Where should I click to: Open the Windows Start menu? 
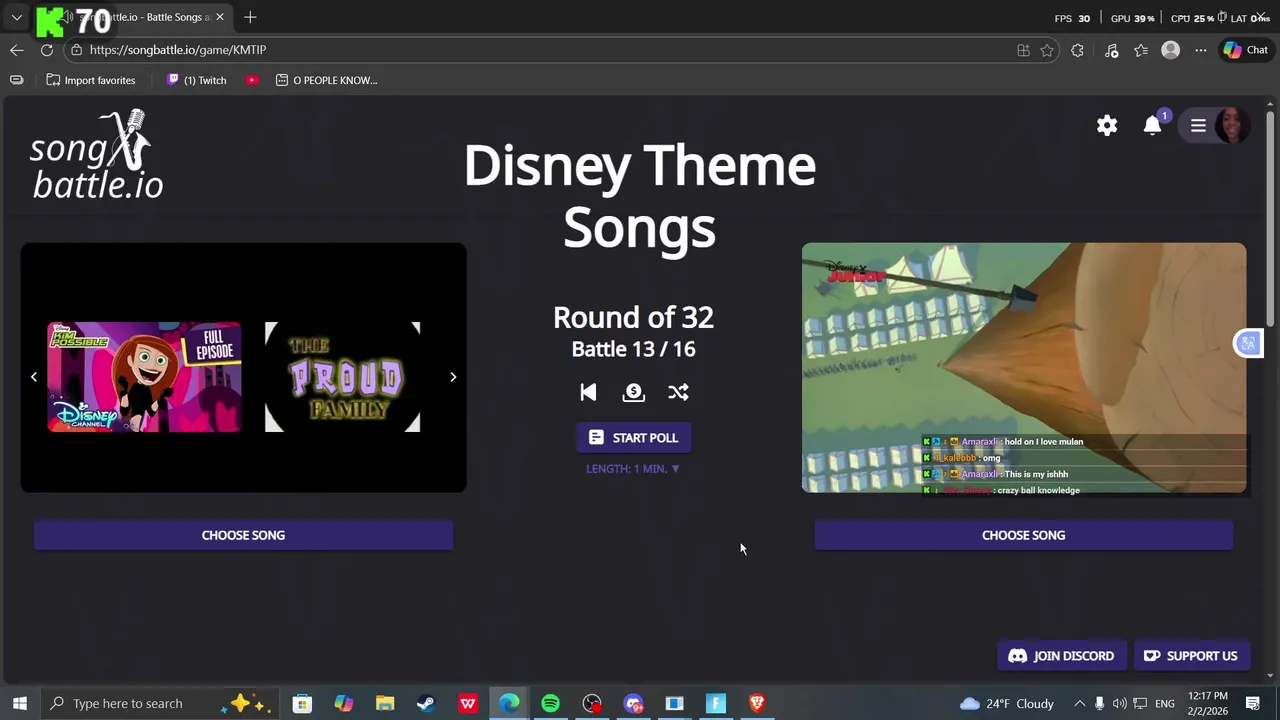pyautogui.click(x=19, y=703)
